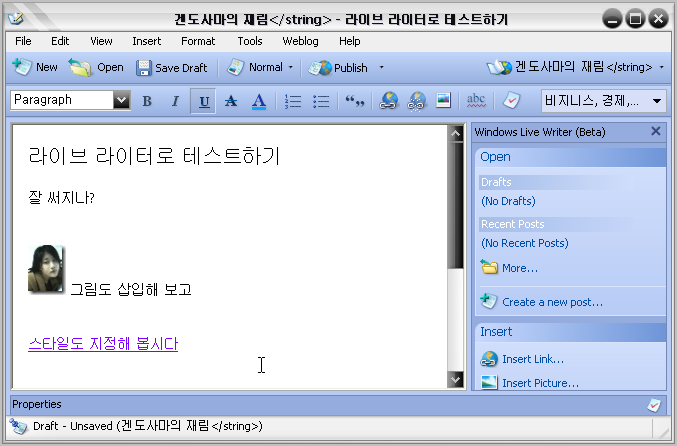Click the Normal view mode icon
The image size is (677, 446).
pos(235,67)
